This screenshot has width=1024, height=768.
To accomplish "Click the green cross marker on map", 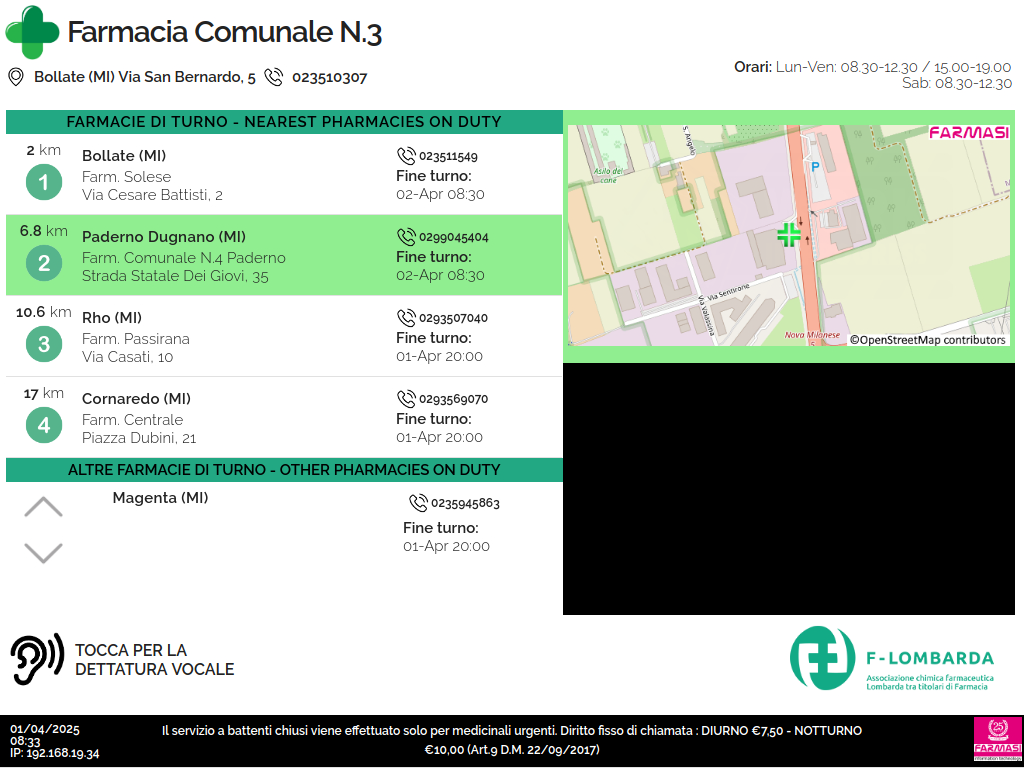I will tap(789, 235).
